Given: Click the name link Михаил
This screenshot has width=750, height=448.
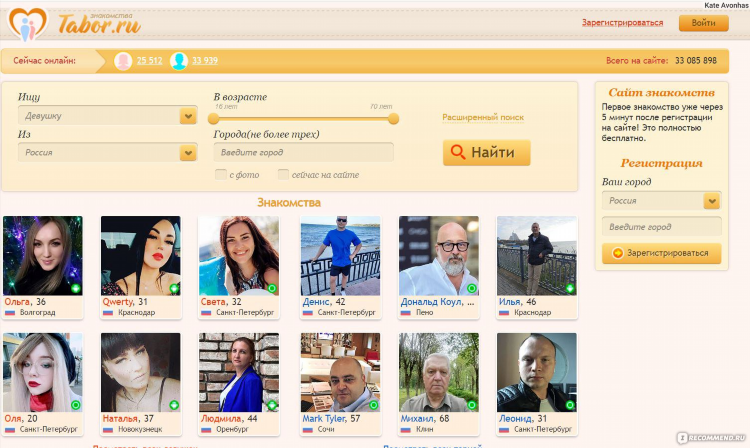Looking at the screenshot, I should (x=417, y=418).
